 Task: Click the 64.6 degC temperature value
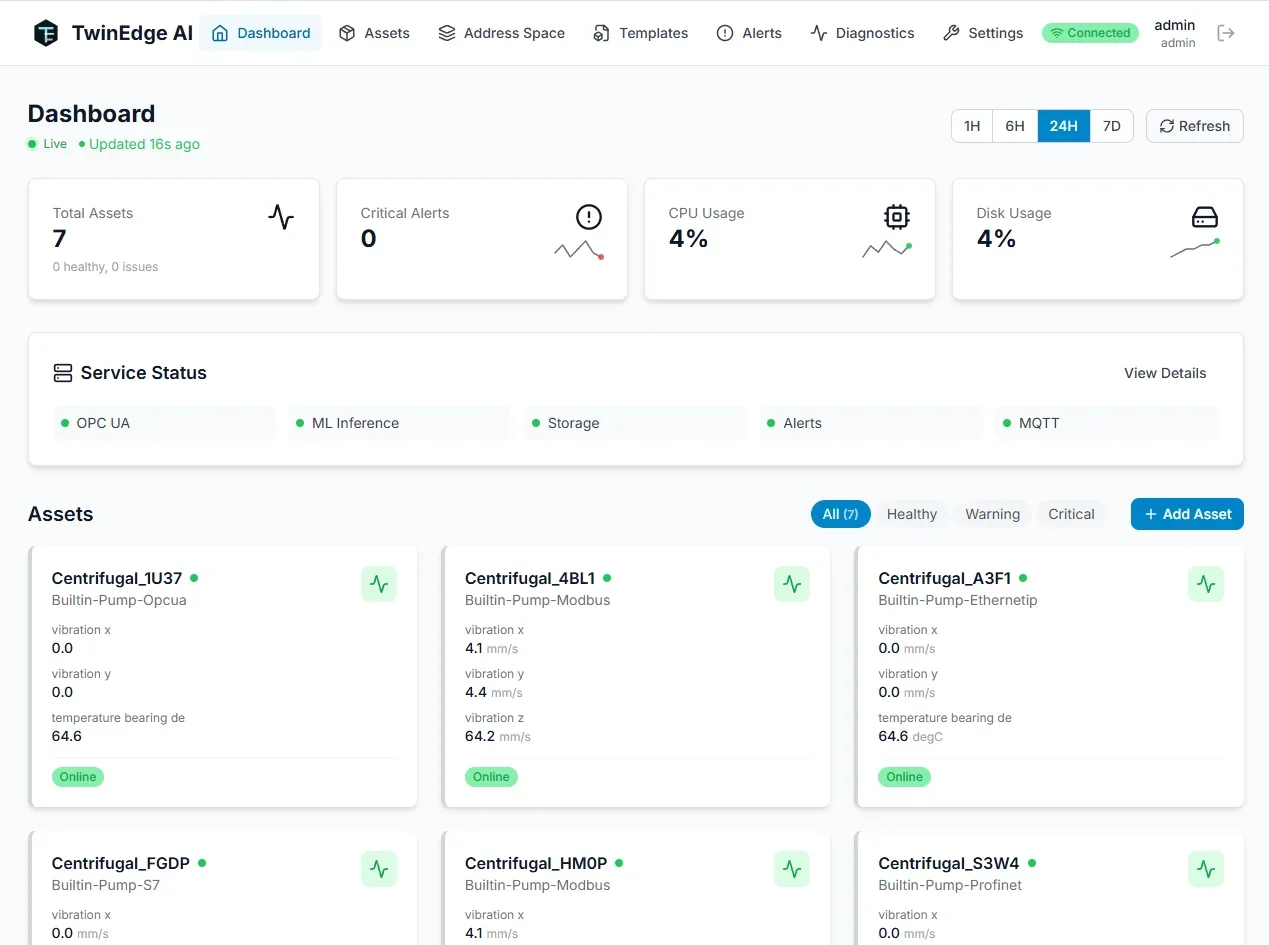pos(911,736)
